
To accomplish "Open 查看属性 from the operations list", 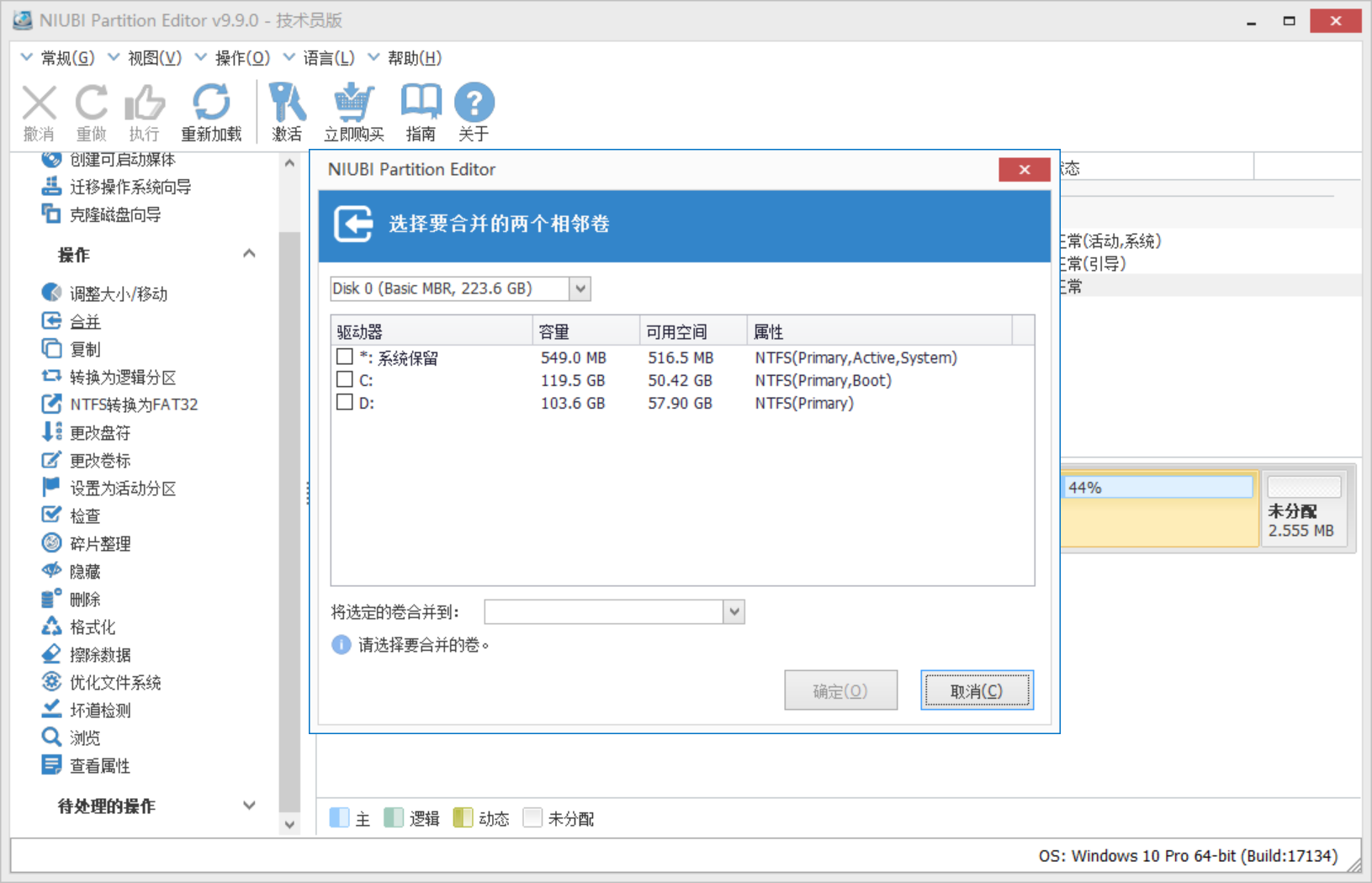I will 87,765.
